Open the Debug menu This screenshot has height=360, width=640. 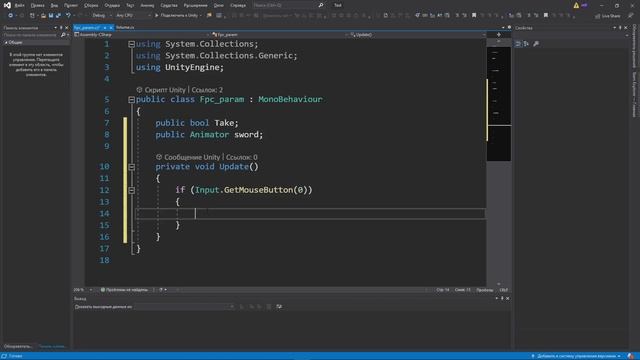click(x=112, y=5)
